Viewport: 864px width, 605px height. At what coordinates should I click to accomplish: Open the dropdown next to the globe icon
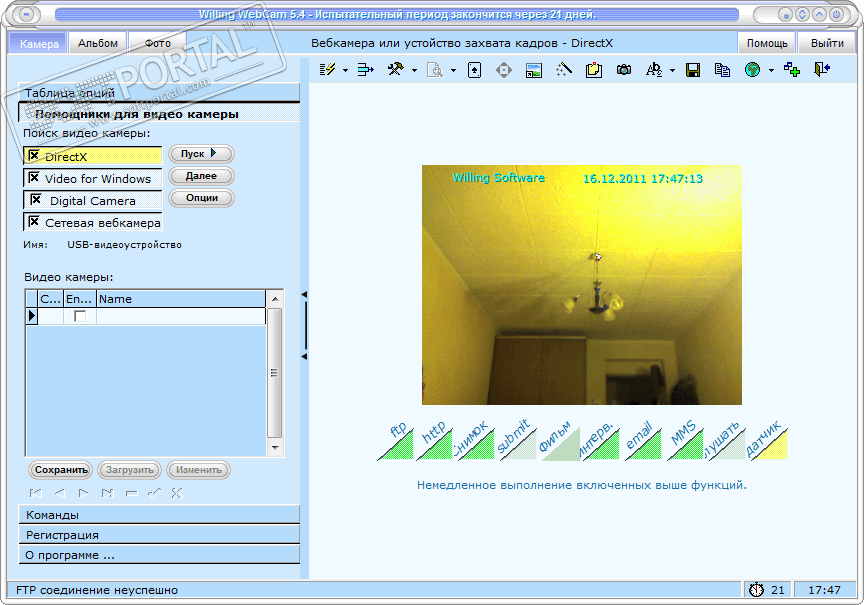coord(771,71)
